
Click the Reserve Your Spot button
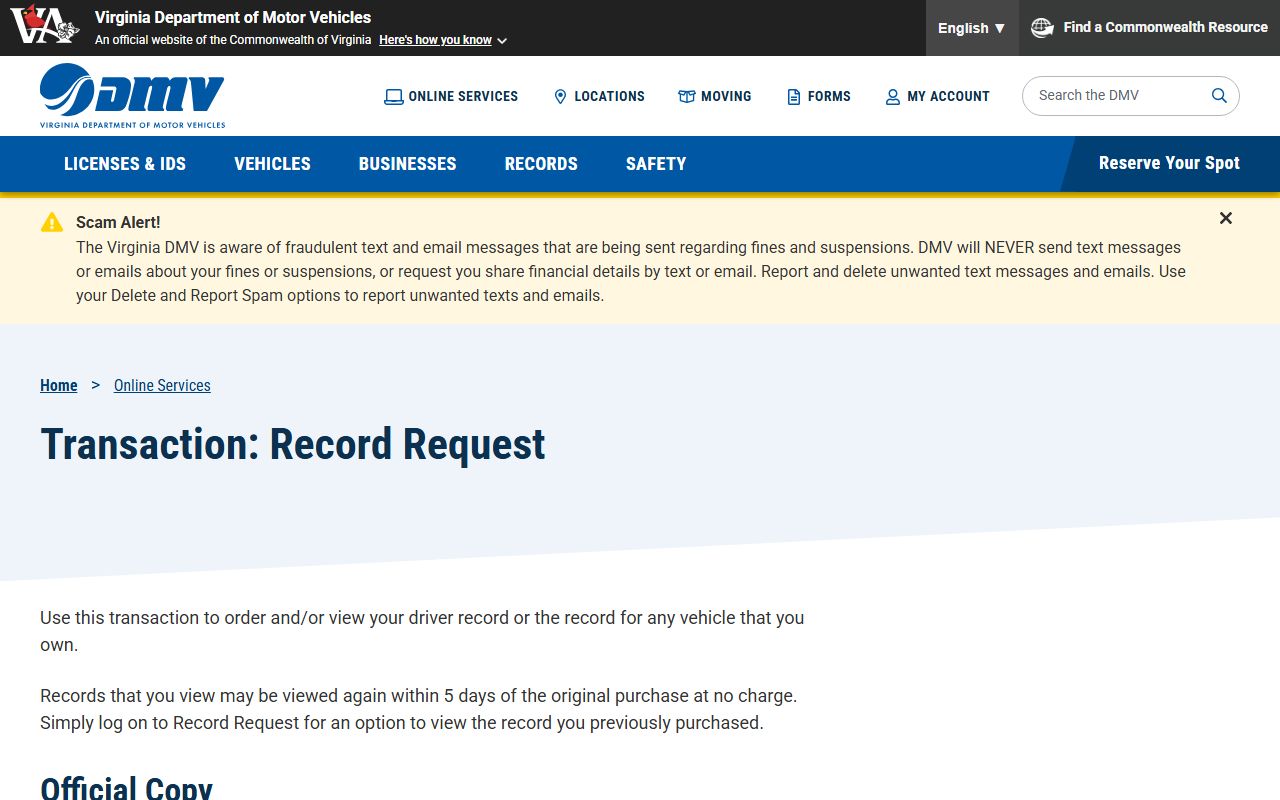(1169, 163)
